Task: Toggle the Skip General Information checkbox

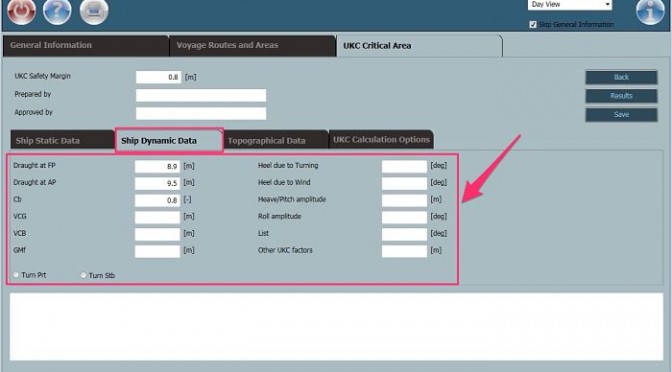Action: pyautogui.click(x=533, y=24)
